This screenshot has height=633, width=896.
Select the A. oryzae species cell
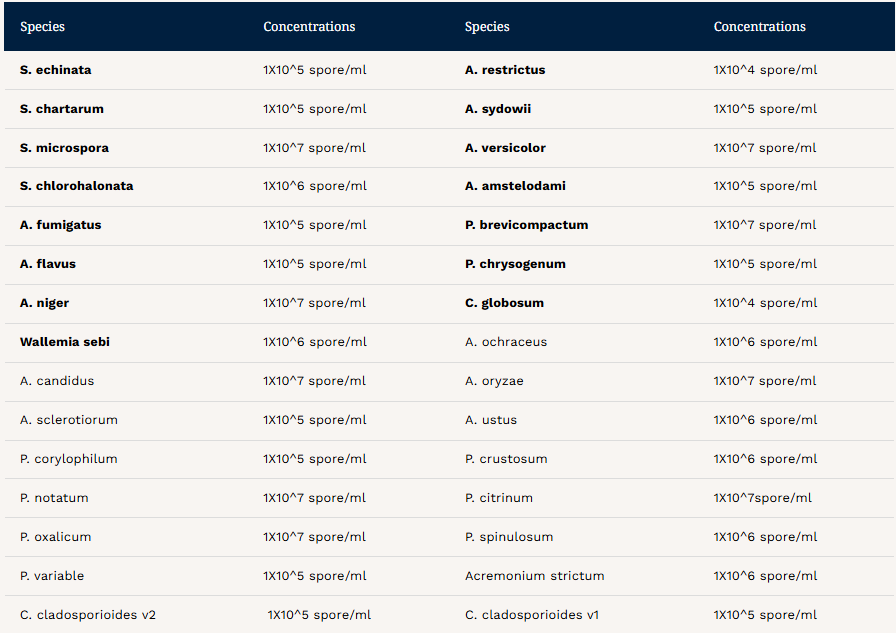pos(494,381)
